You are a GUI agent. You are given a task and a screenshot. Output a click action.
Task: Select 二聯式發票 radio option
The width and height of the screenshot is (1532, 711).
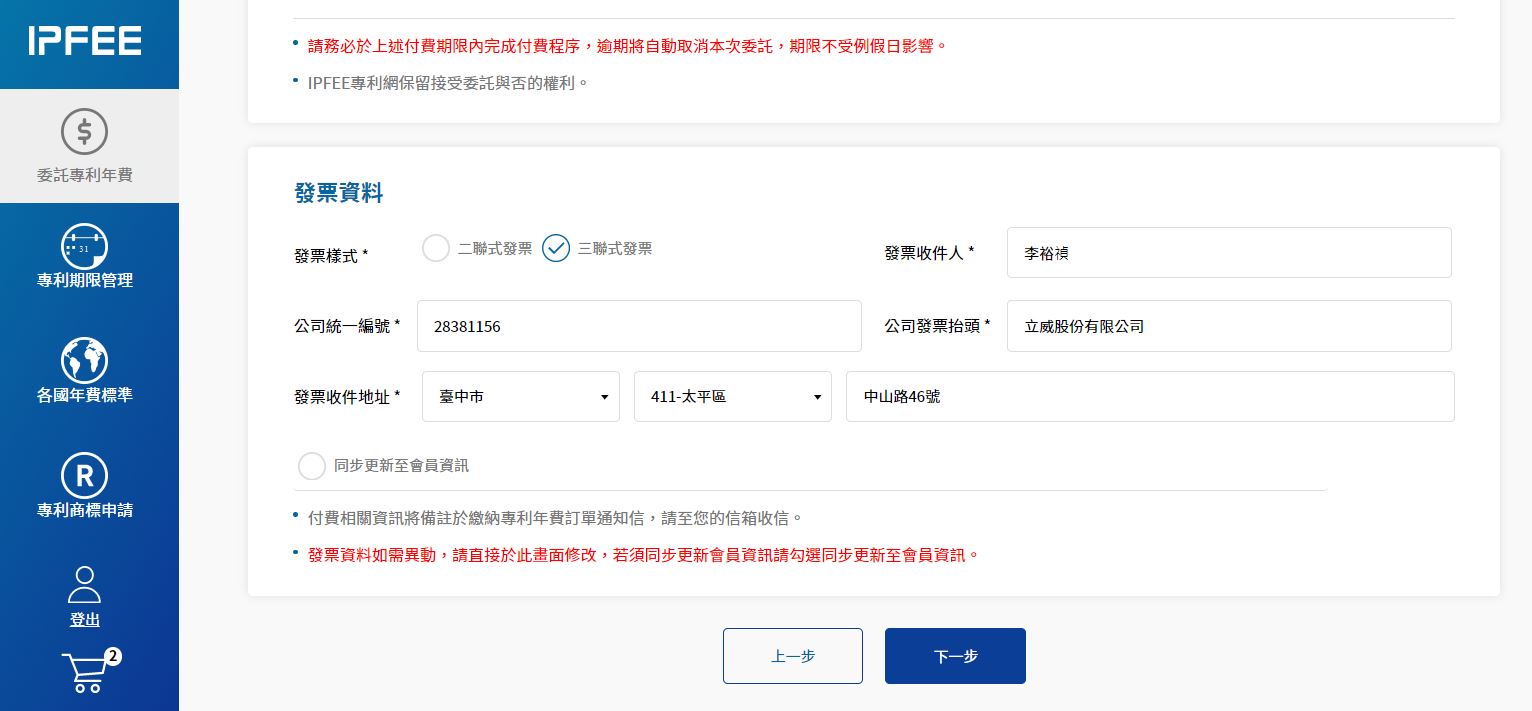pyautogui.click(x=436, y=248)
